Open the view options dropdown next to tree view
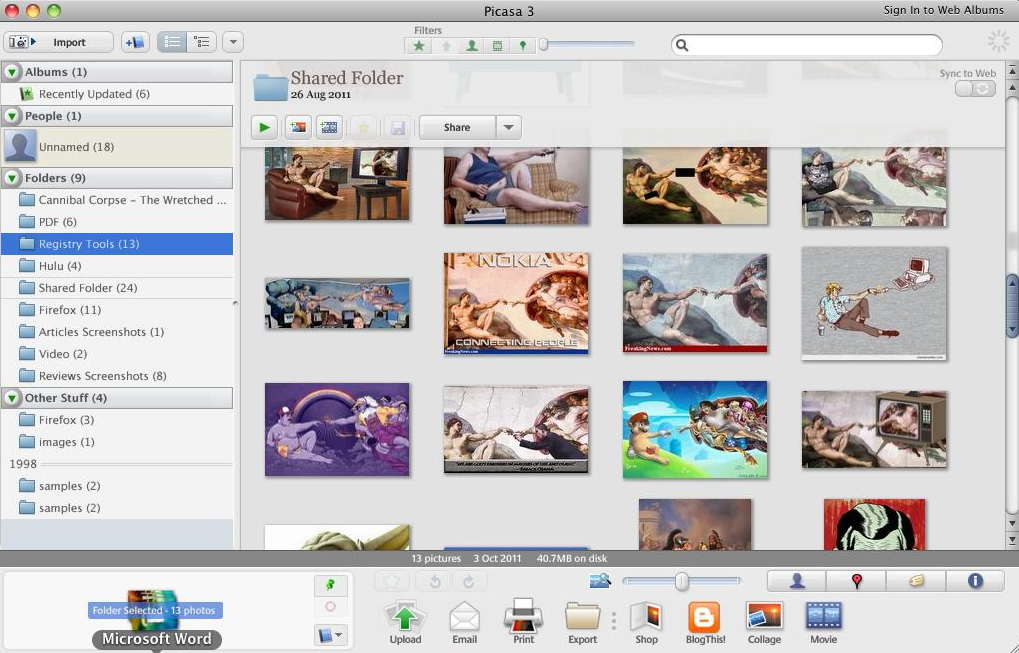 pos(233,42)
